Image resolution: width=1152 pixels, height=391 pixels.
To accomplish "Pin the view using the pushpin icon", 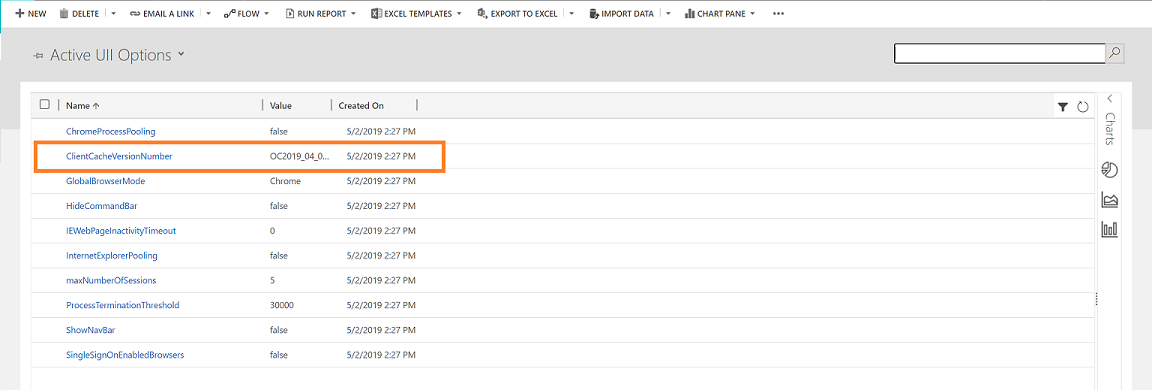I will 38,56.
